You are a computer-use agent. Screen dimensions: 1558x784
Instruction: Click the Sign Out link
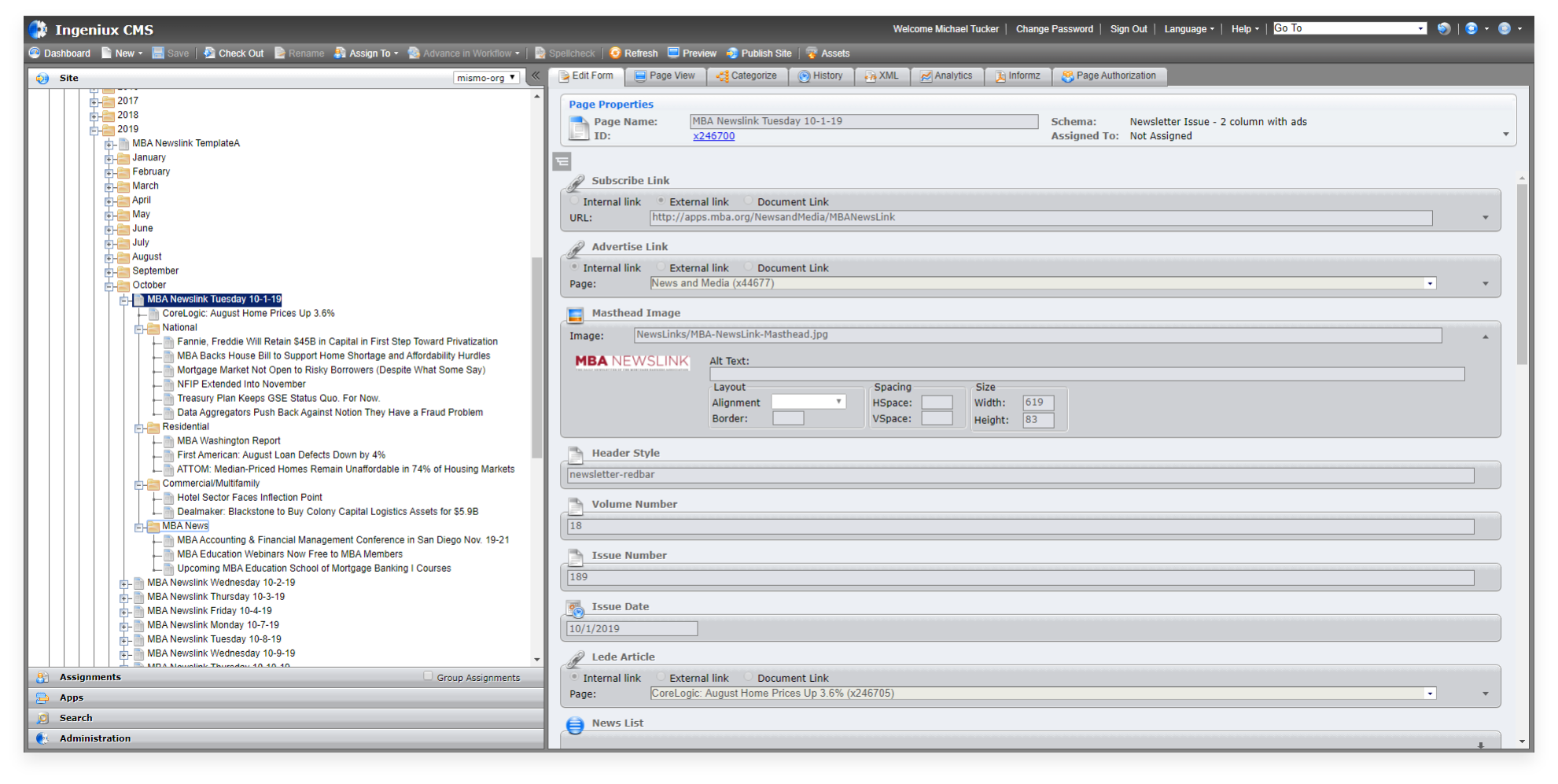1129,29
